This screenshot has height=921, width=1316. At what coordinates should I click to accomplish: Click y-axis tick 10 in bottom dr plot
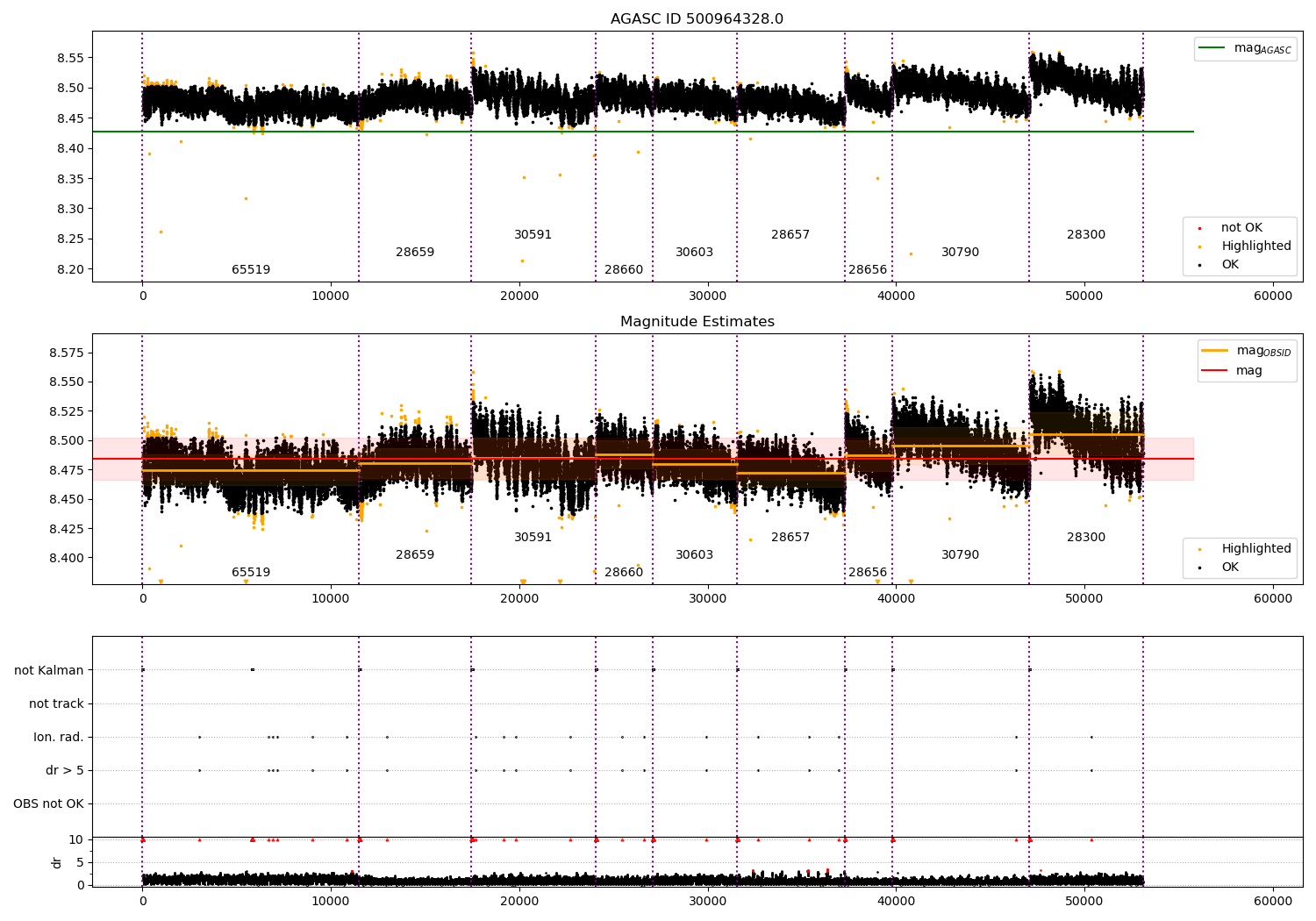pyautogui.click(x=76, y=840)
